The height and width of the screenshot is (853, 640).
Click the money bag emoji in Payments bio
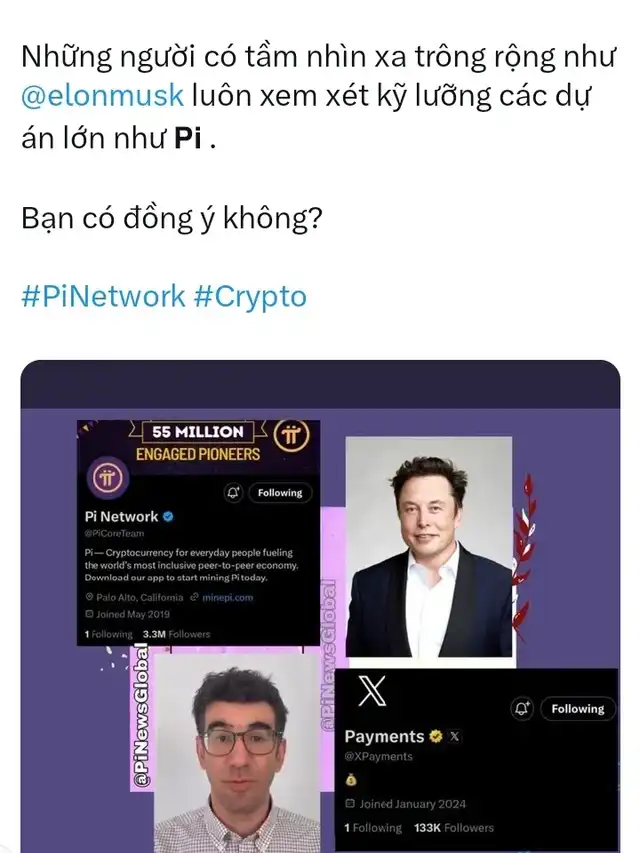click(351, 780)
